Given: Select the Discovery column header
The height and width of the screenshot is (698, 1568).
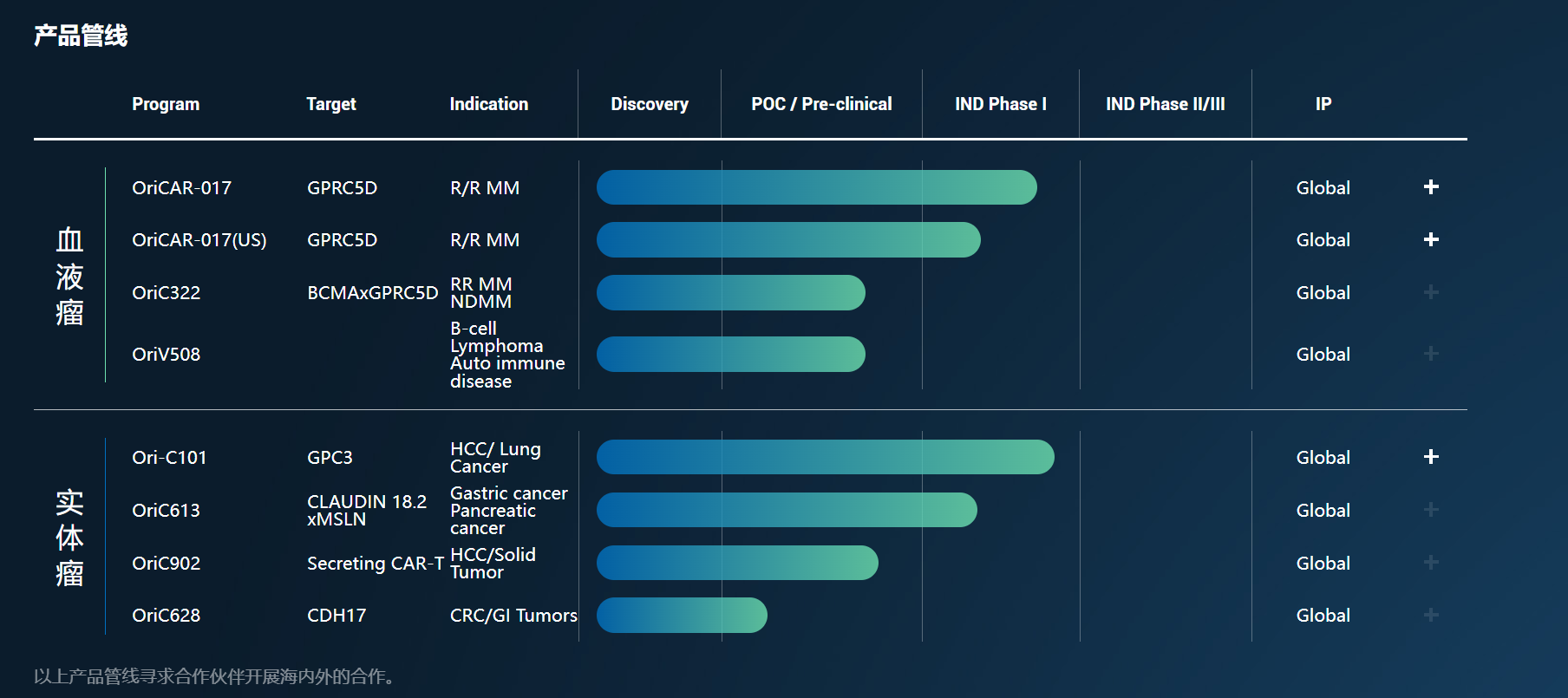Looking at the screenshot, I should pos(650,104).
